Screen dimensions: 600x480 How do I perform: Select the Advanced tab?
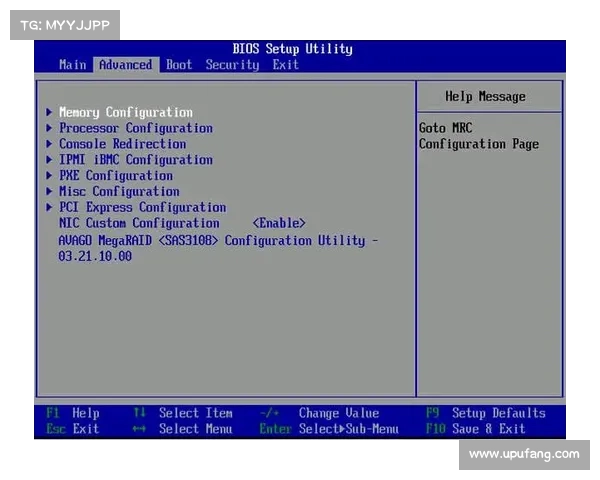(126, 65)
